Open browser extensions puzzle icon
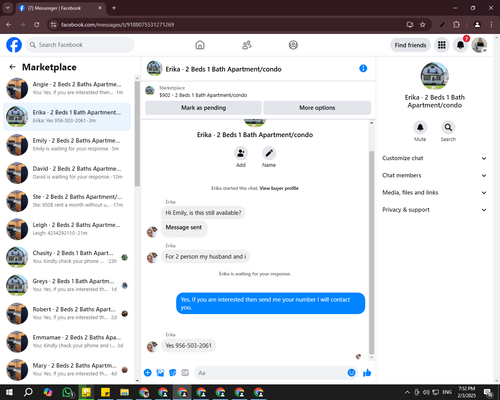Viewport: 500px width, 400px height. point(456,25)
